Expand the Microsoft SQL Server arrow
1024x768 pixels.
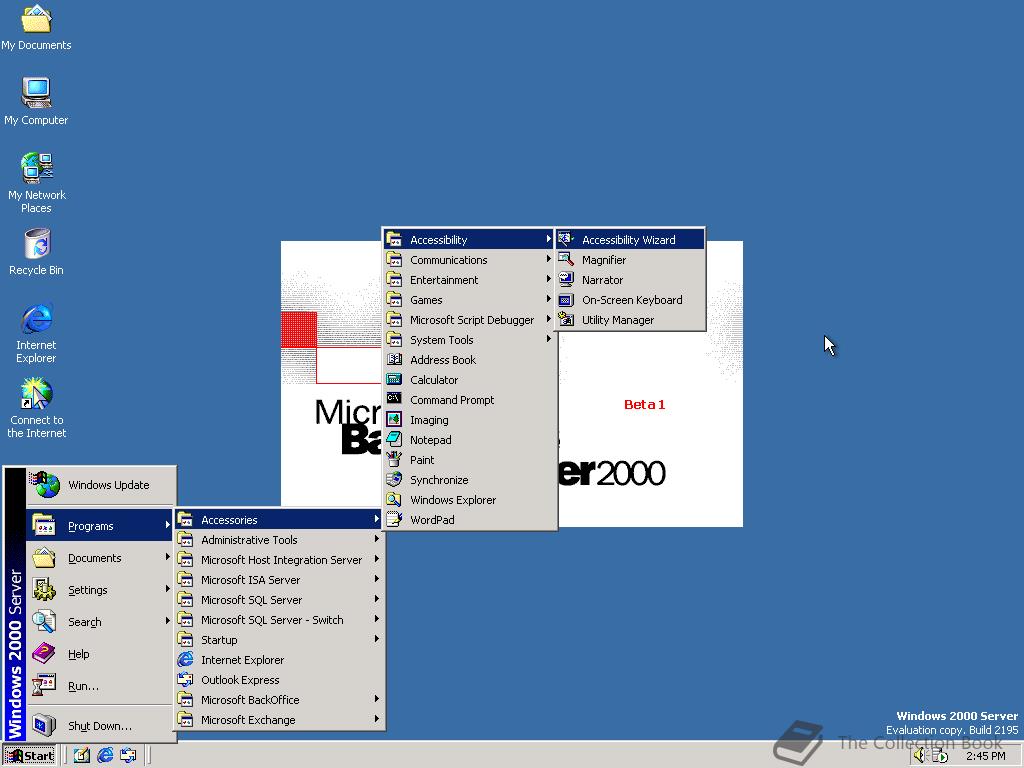click(377, 600)
